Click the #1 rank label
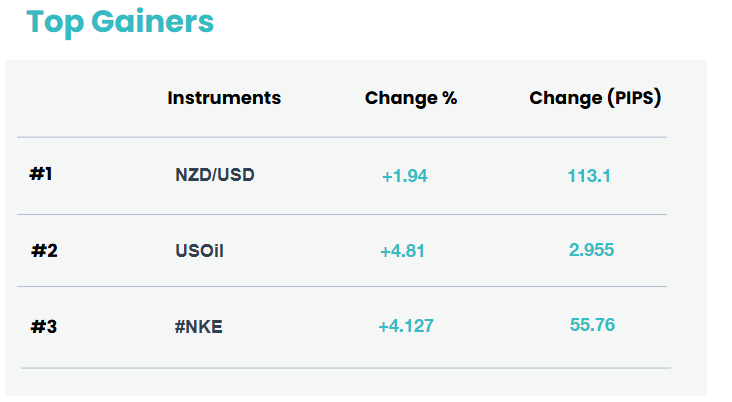The image size is (732, 402). coord(41,174)
